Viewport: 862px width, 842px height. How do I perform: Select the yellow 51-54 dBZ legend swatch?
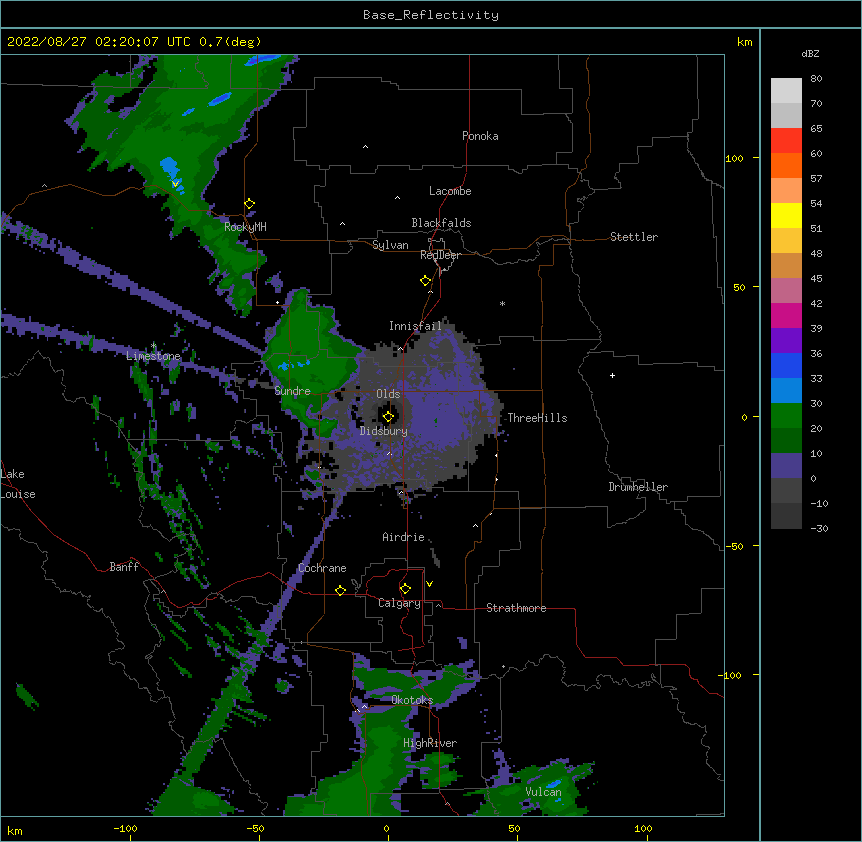(x=786, y=215)
